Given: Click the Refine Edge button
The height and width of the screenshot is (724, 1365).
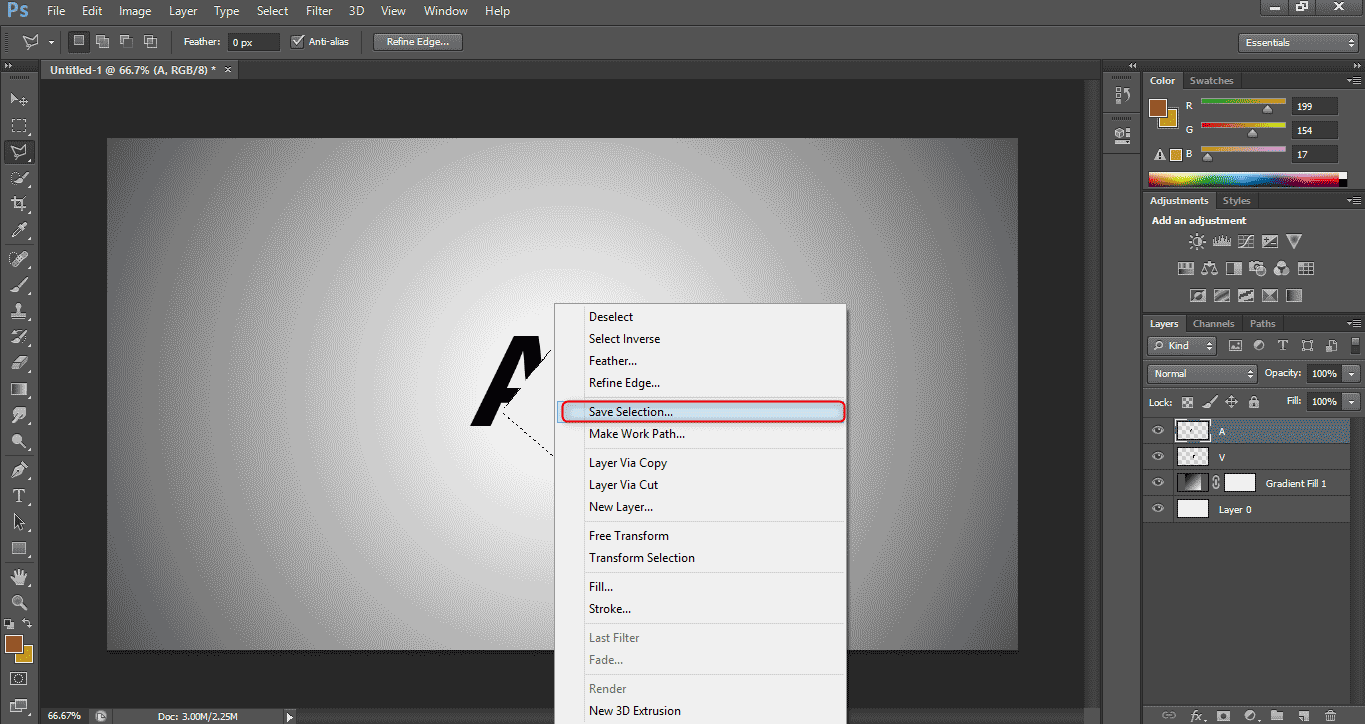Looking at the screenshot, I should click(x=418, y=42).
